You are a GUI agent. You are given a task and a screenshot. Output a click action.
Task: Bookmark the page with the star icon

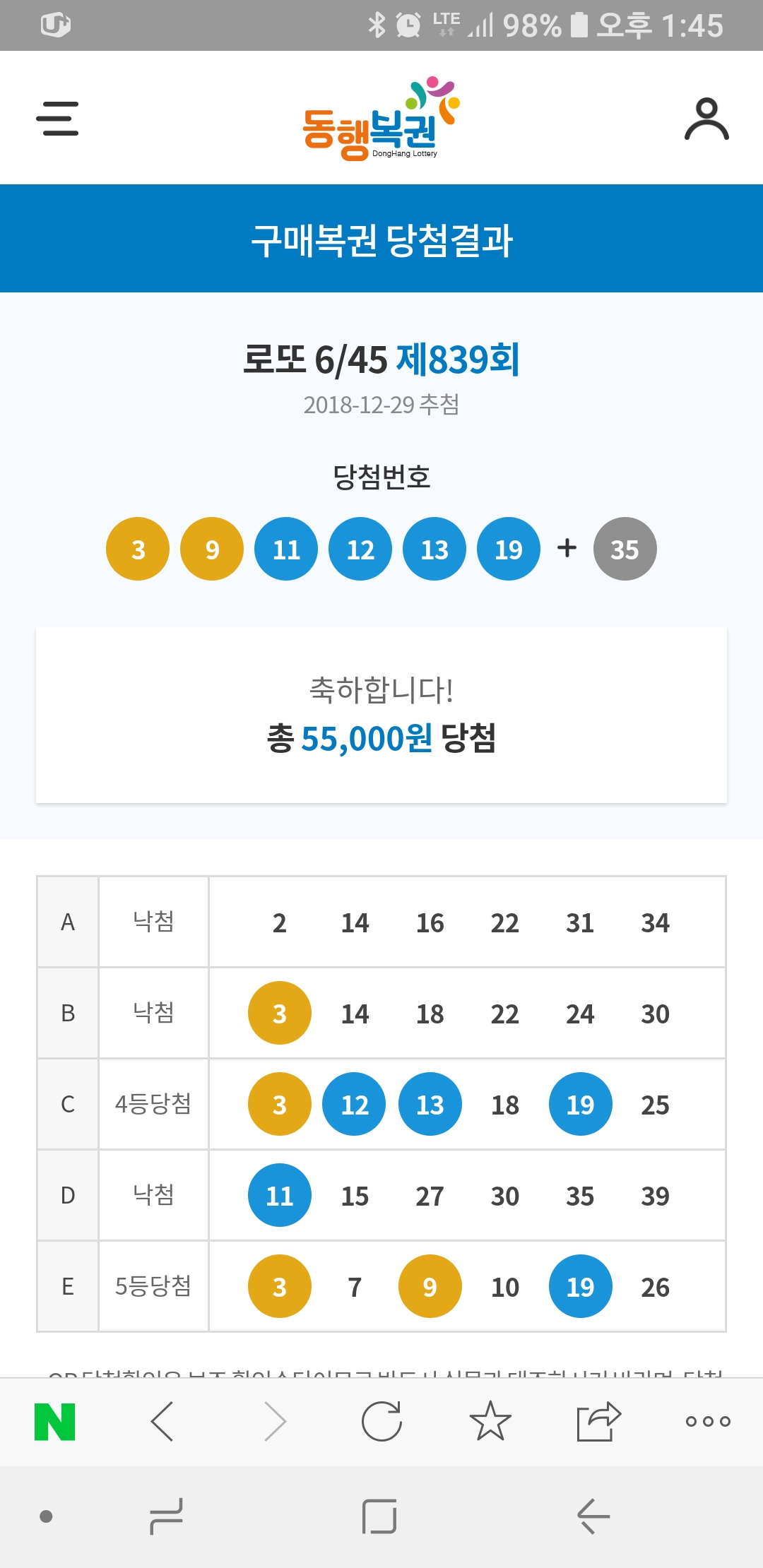490,1421
